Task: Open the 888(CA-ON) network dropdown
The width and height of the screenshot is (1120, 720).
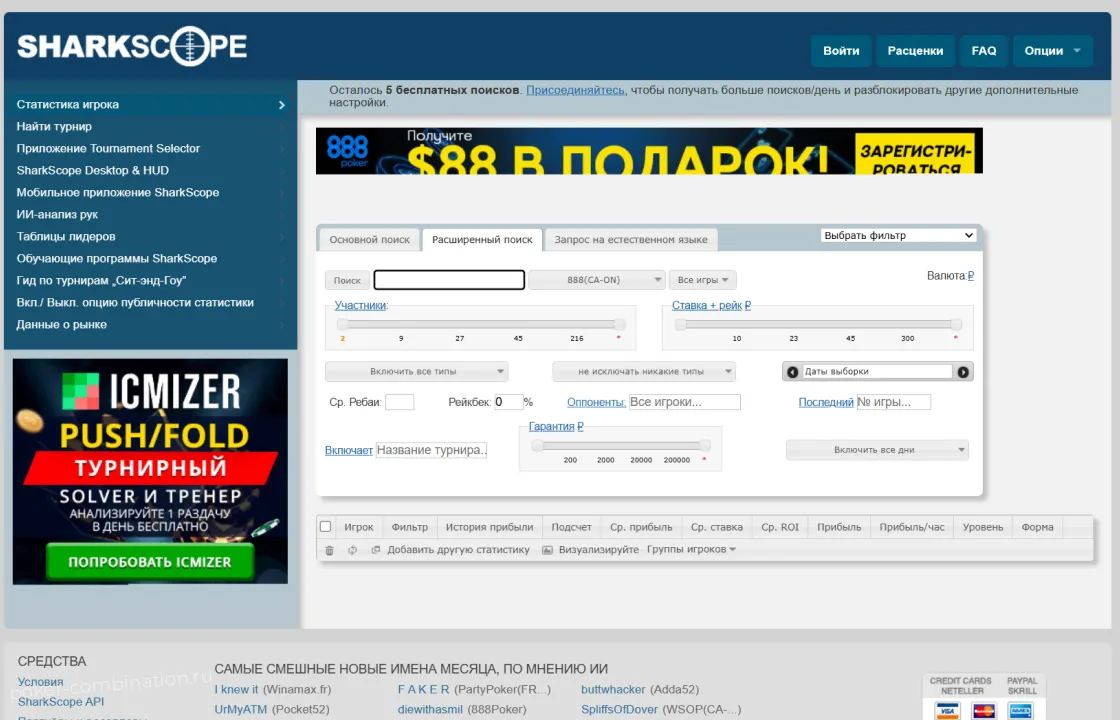Action: point(597,279)
